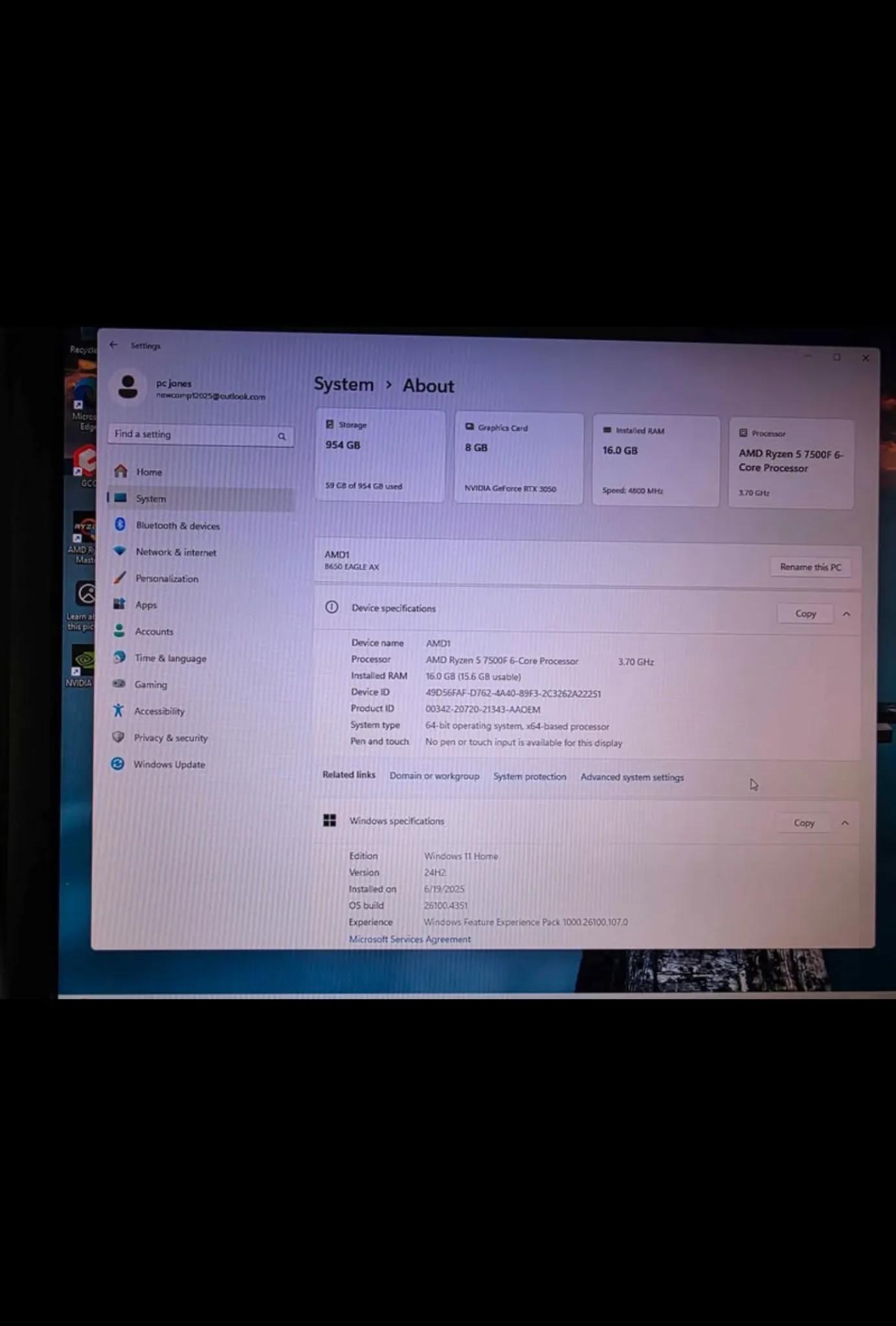
Task: Open Advanced system settings link
Action: tap(632, 777)
